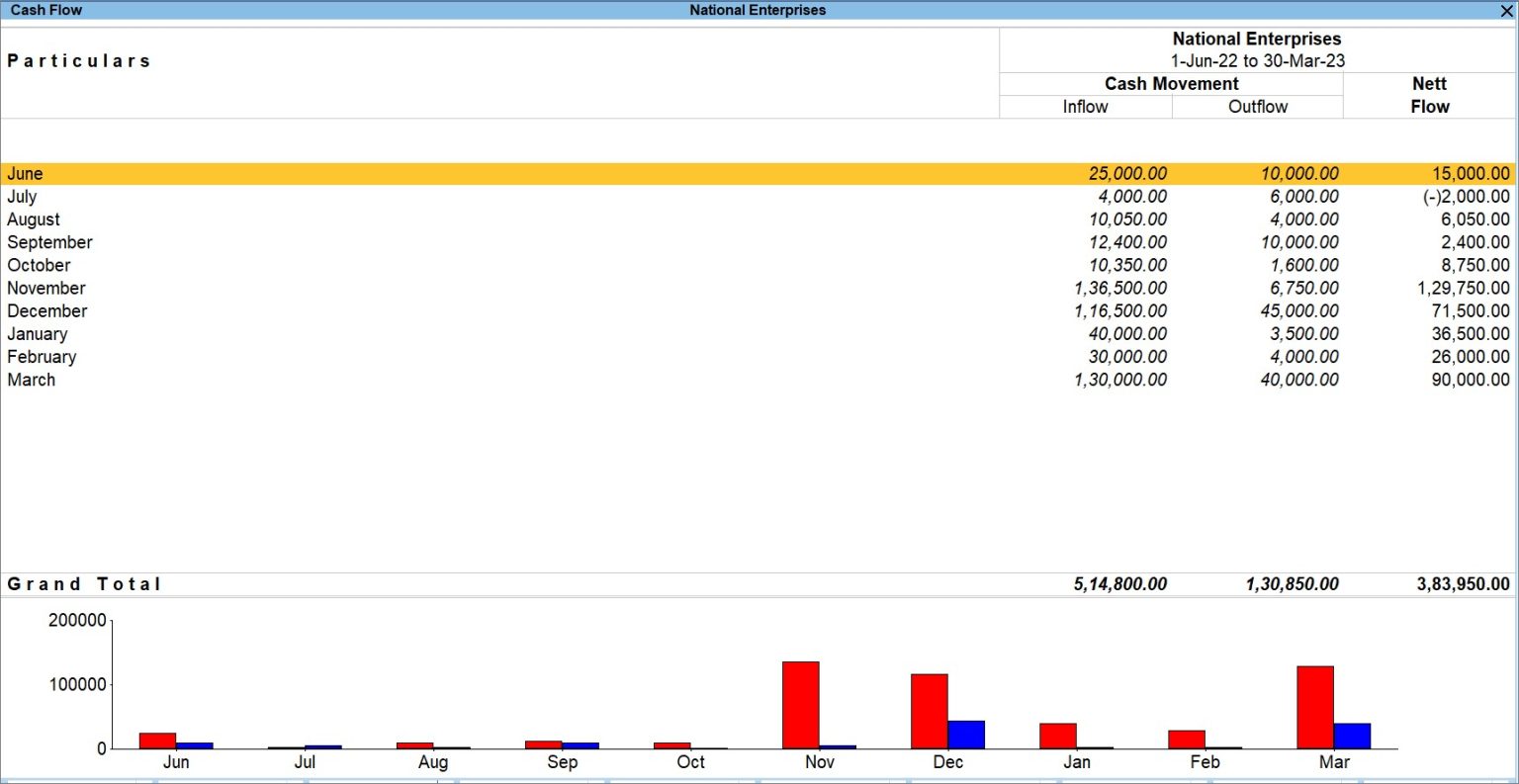Viewport: 1519px width, 784px height.
Task: Click the Nett Flow column header
Action: pyautogui.click(x=1428, y=96)
